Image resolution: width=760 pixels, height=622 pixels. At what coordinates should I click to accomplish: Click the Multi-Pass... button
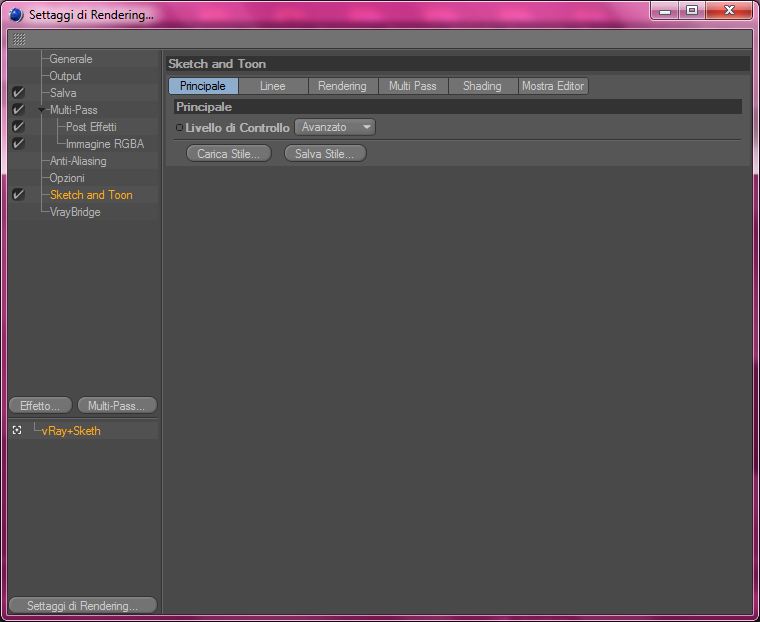(x=117, y=406)
